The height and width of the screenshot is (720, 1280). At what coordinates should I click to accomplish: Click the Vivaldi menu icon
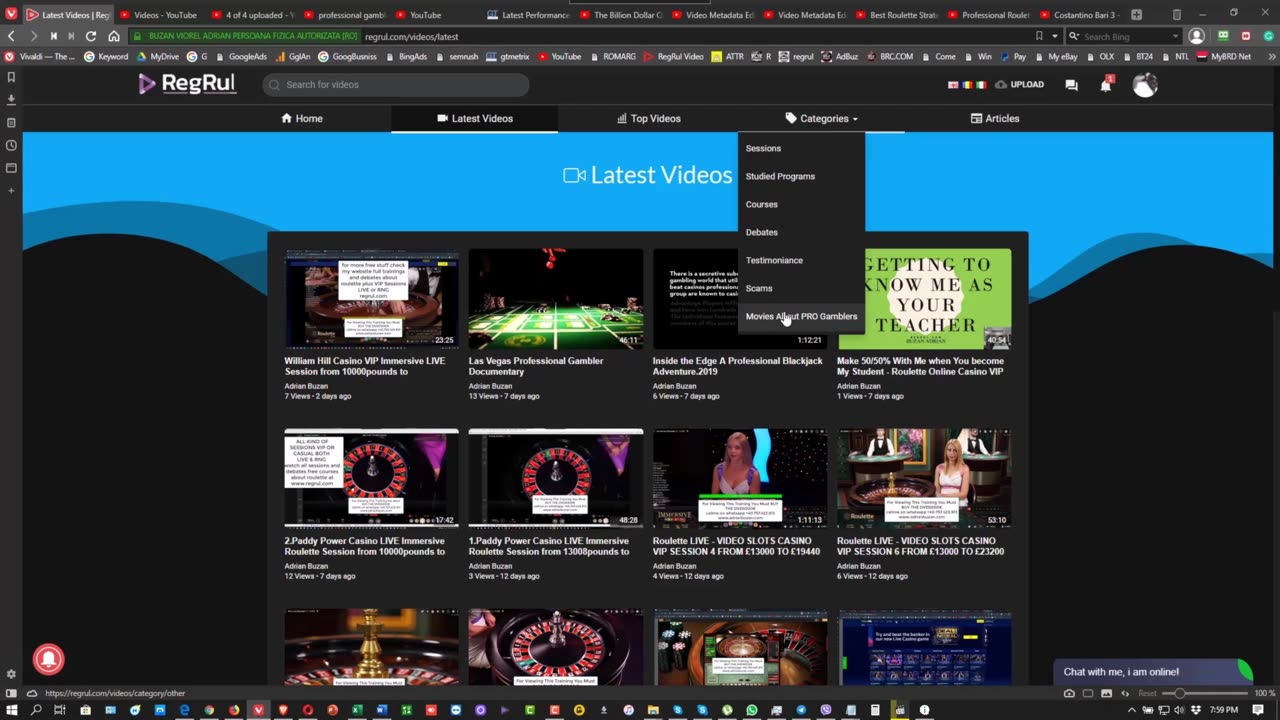click(11, 15)
